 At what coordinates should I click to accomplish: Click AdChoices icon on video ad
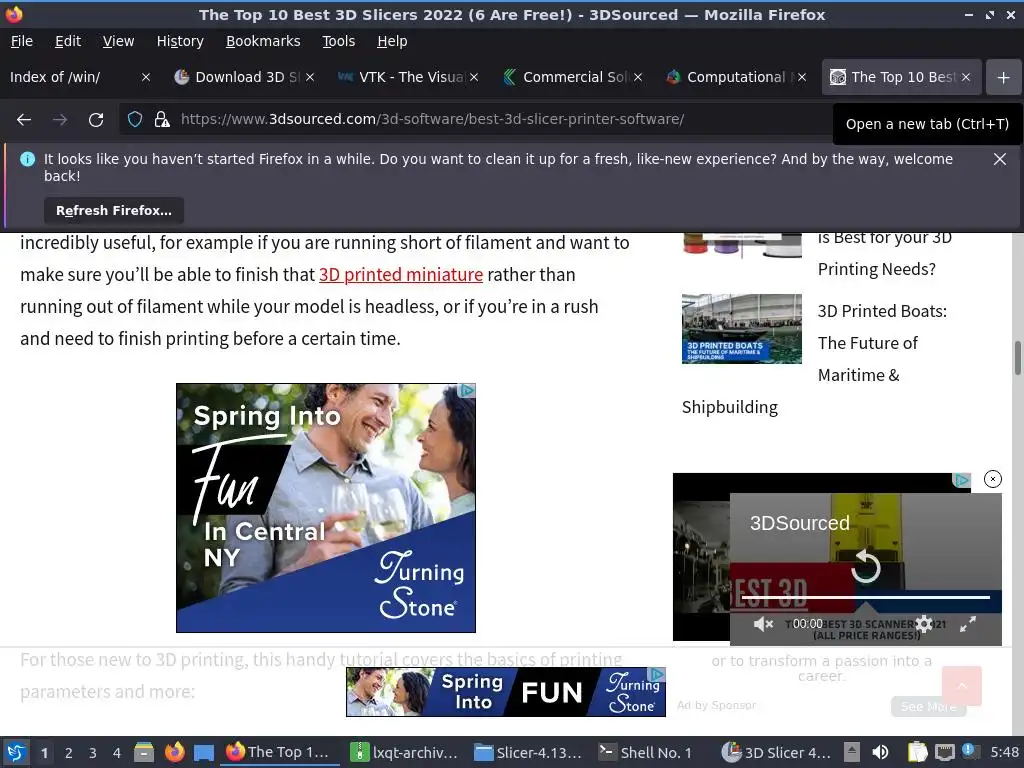[x=961, y=481]
